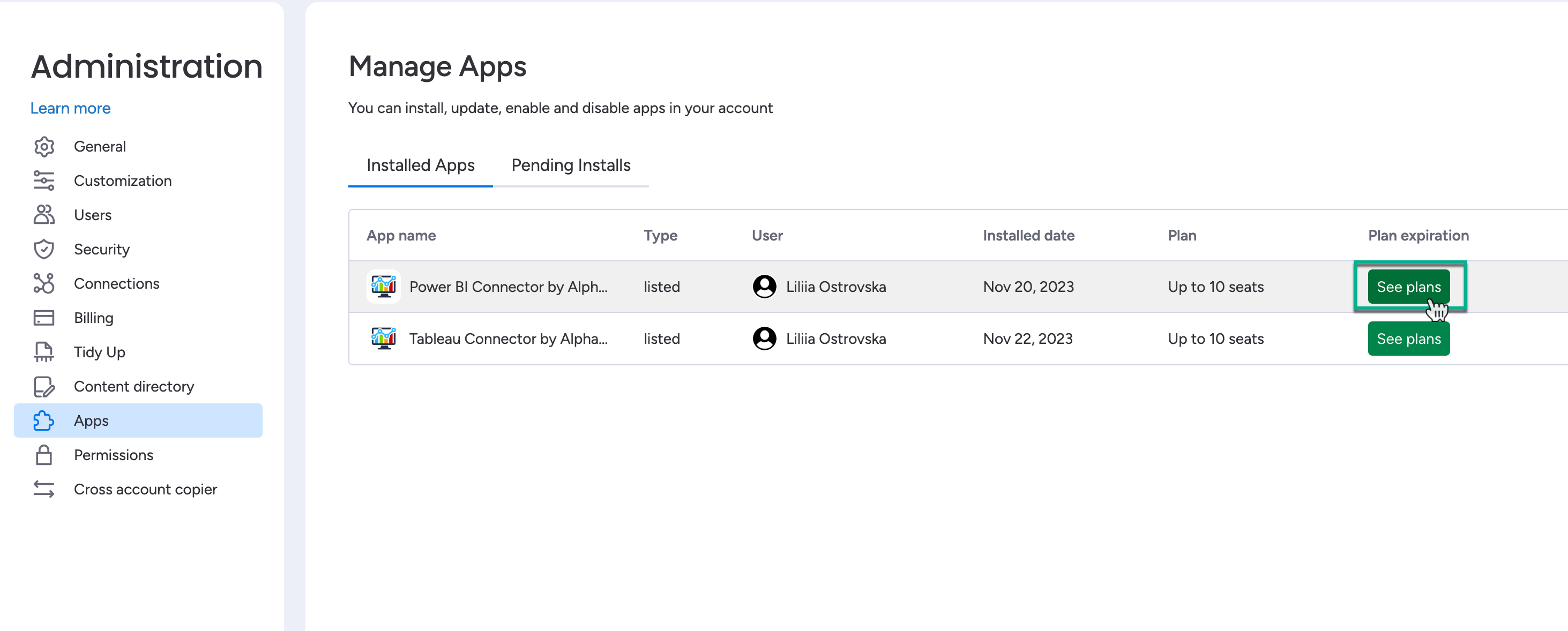See plans for Tableau Connector

pos(1408,339)
